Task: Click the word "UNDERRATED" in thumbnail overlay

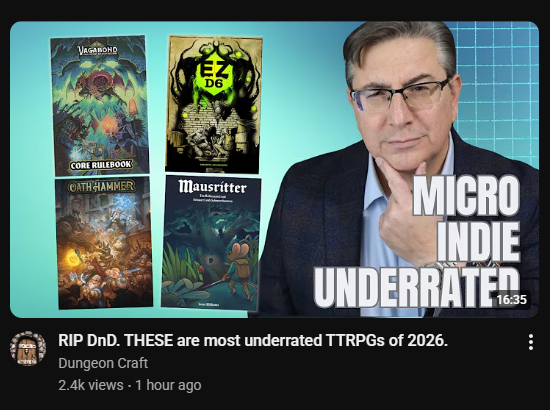Action: coord(416,288)
